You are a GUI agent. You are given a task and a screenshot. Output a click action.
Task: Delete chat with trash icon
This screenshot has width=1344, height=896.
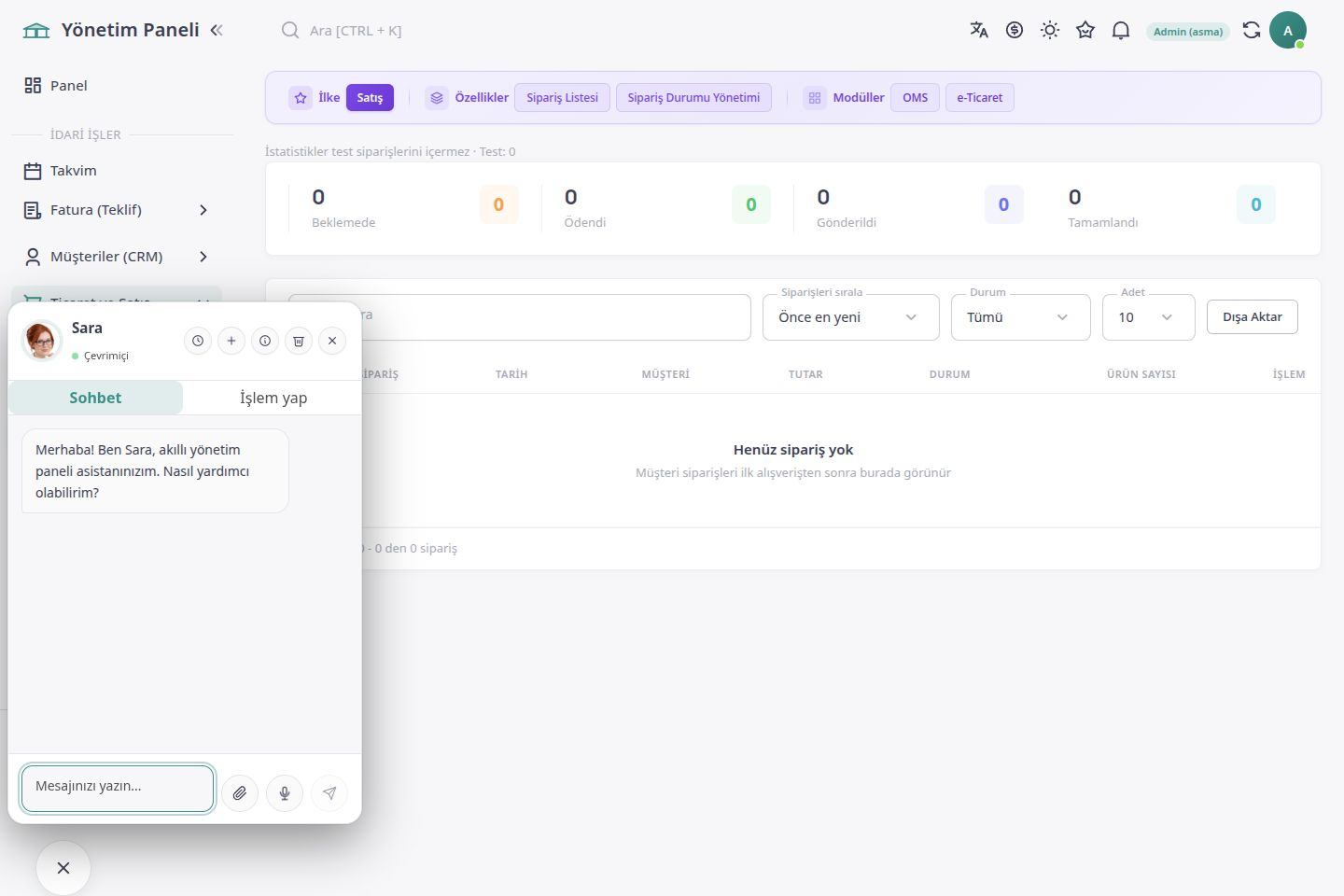[x=299, y=341]
